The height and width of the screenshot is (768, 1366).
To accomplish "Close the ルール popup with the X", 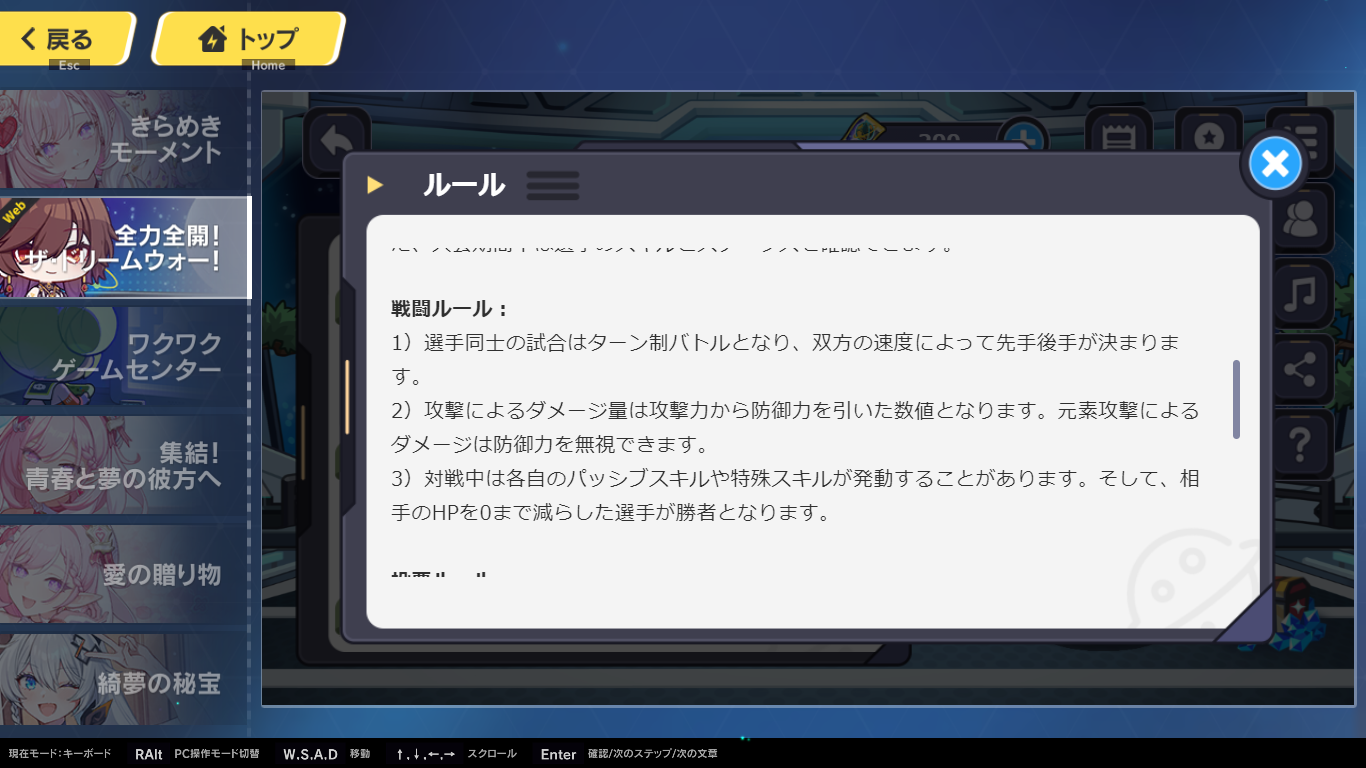I will tap(1275, 163).
